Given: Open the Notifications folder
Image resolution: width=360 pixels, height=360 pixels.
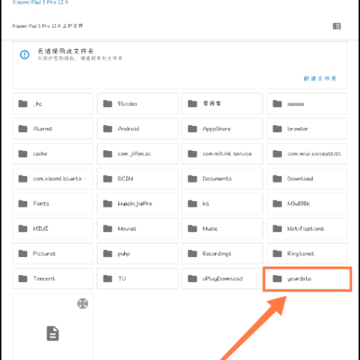Looking at the screenshot, I should coord(307,229).
